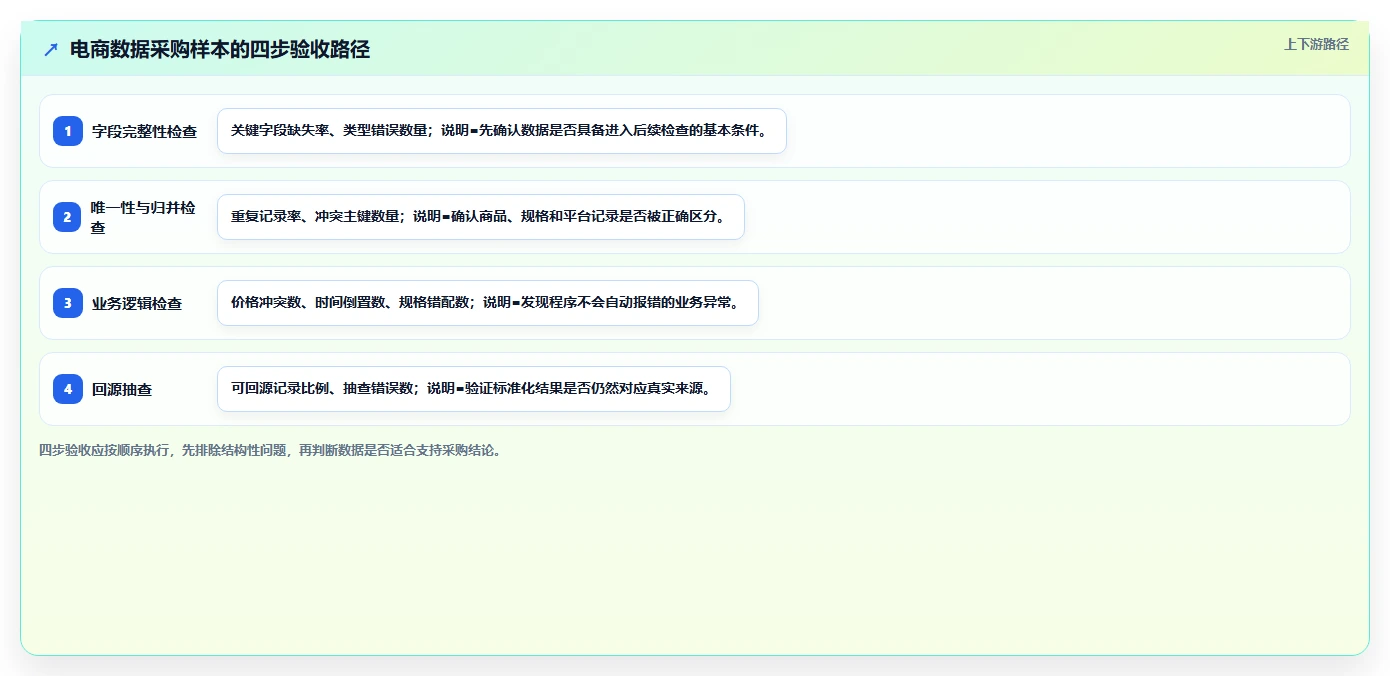Click the 回源抽查 step label
The width and height of the screenshot is (1390, 676).
click(122, 390)
